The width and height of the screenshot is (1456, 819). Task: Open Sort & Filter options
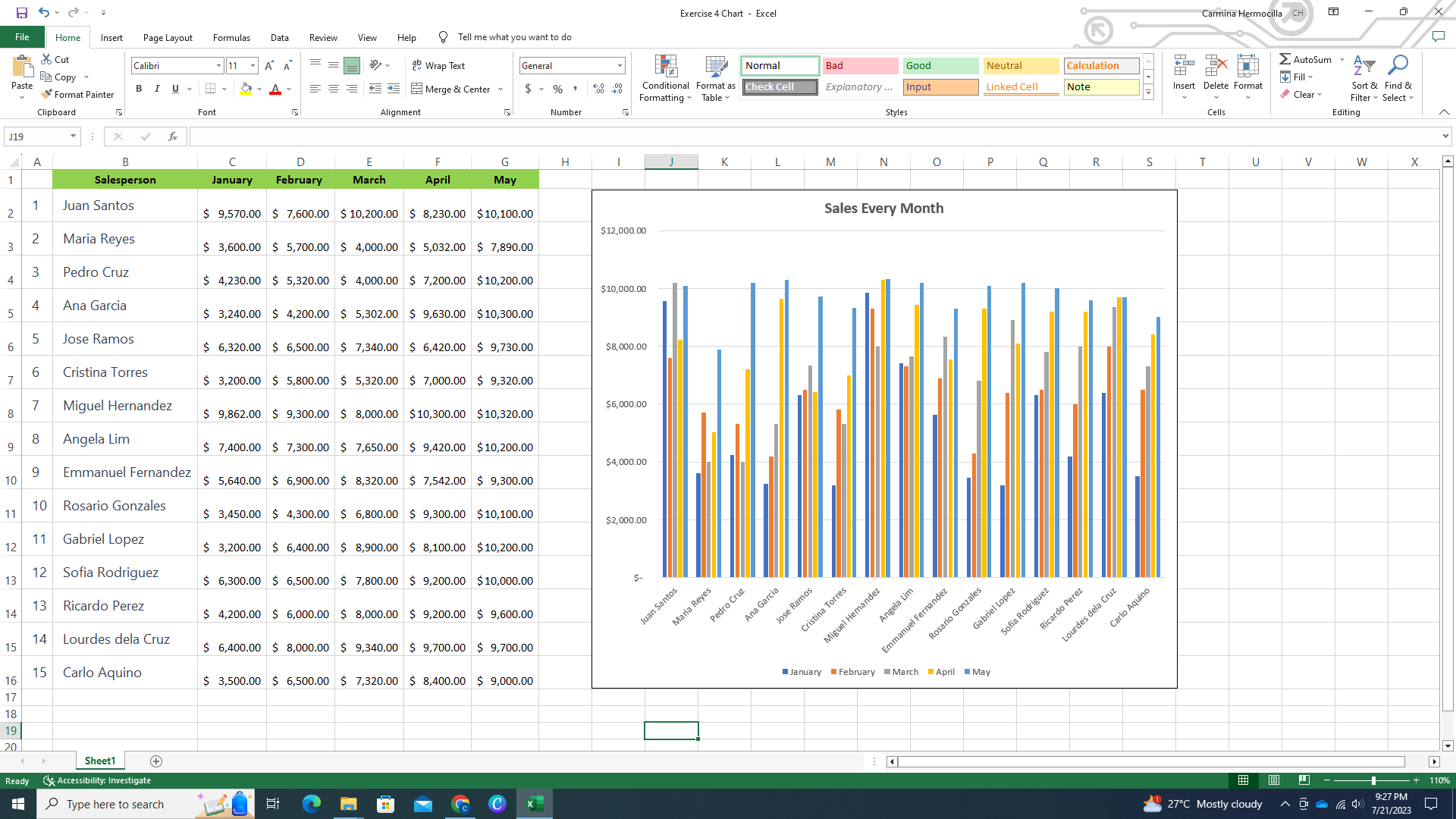coord(1363,78)
